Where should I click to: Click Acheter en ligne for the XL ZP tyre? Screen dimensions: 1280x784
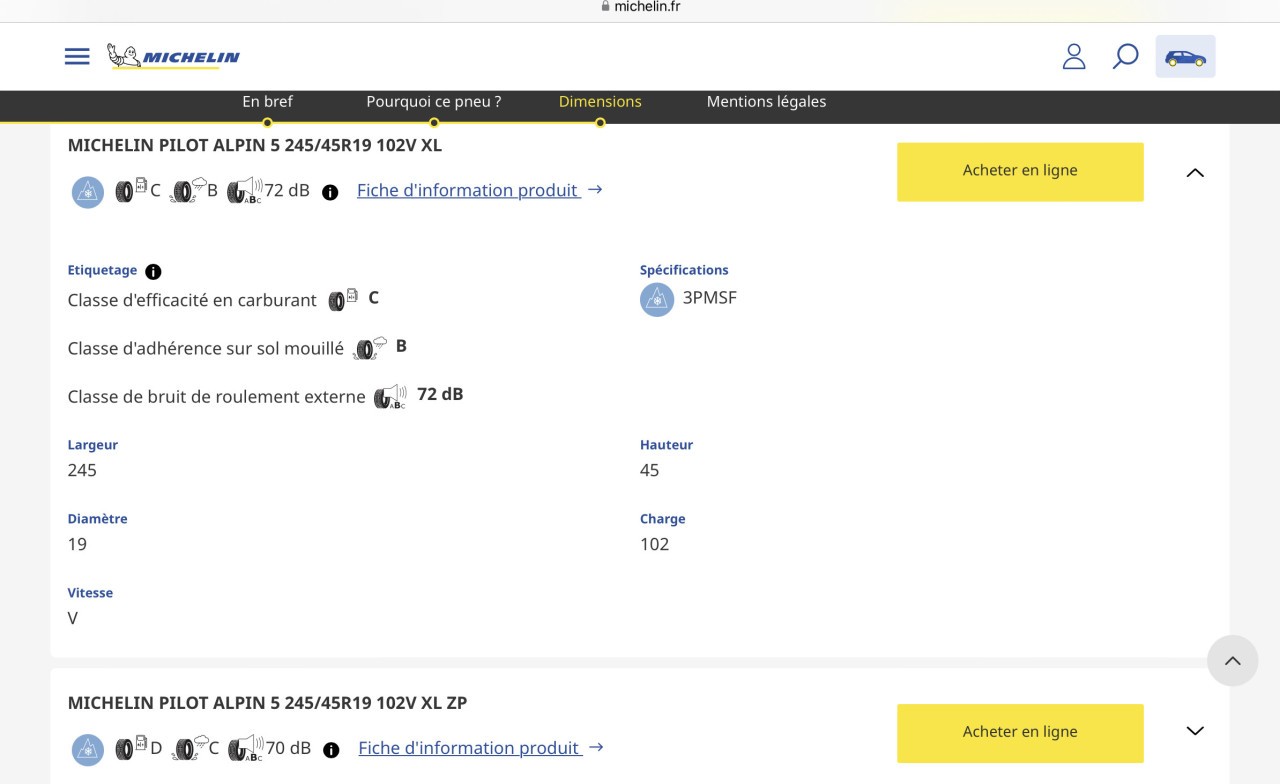1020,733
